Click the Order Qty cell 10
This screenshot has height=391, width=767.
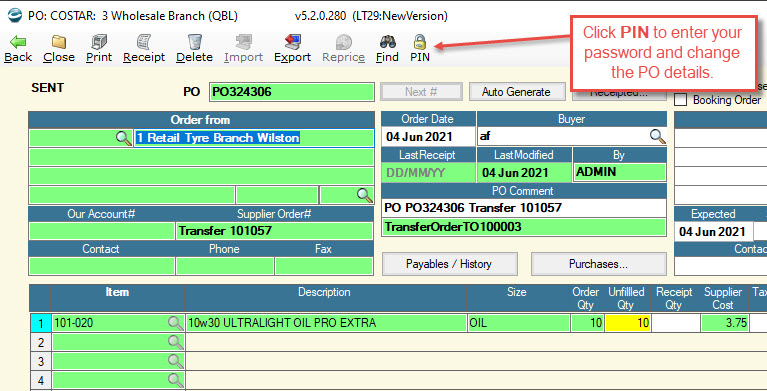point(587,323)
